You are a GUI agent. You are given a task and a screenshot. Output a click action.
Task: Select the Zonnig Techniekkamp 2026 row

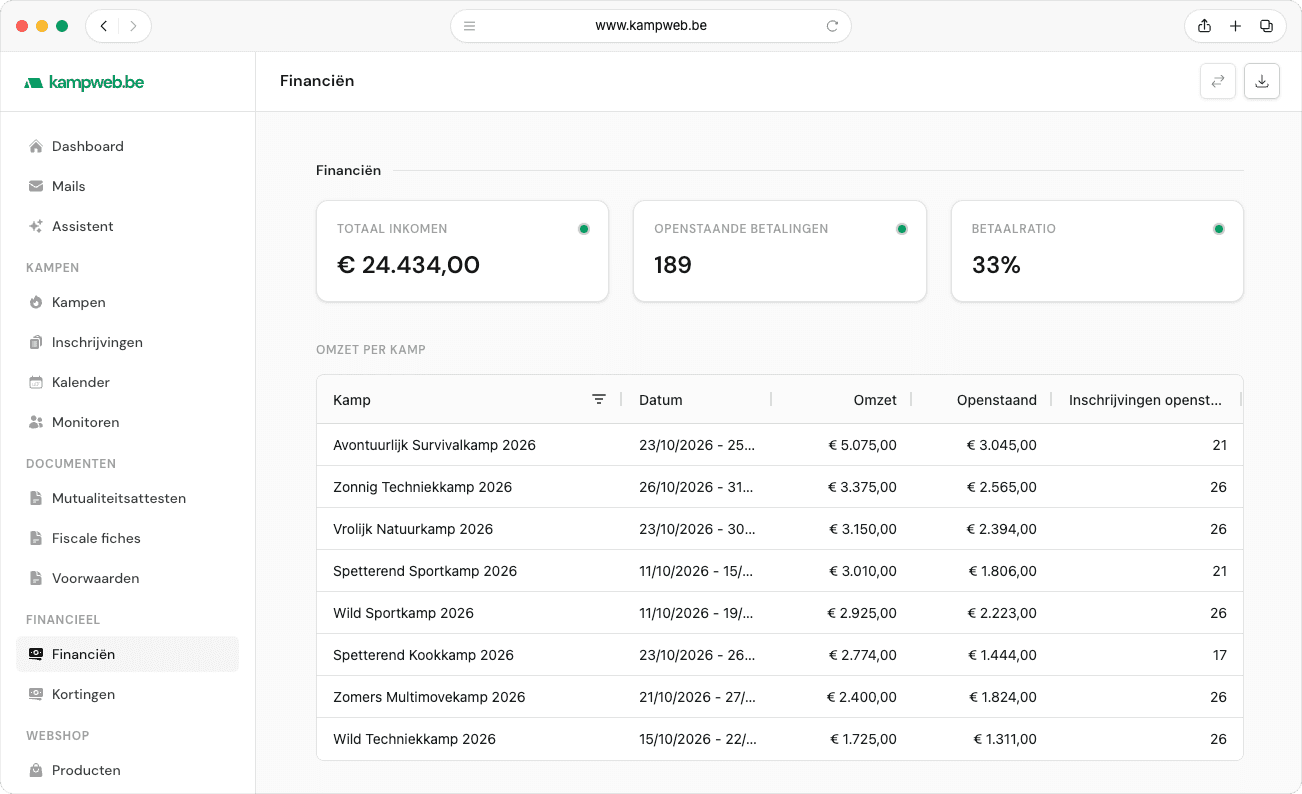(x=780, y=487)
